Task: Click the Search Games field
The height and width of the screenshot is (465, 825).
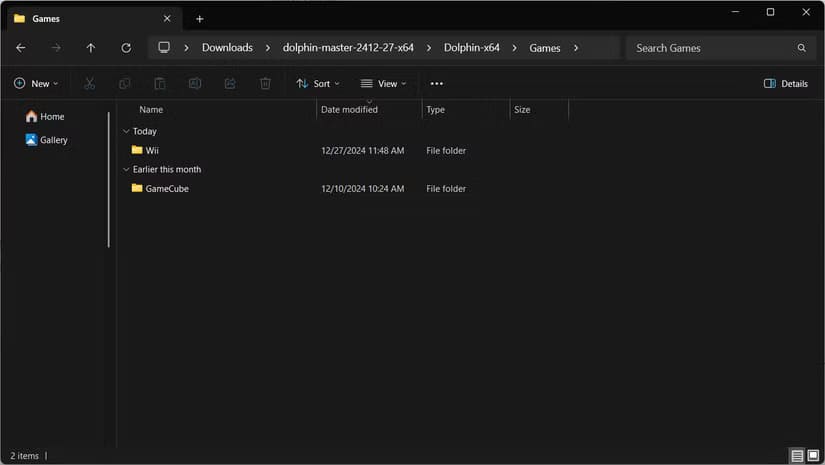Action: (715, 48)
